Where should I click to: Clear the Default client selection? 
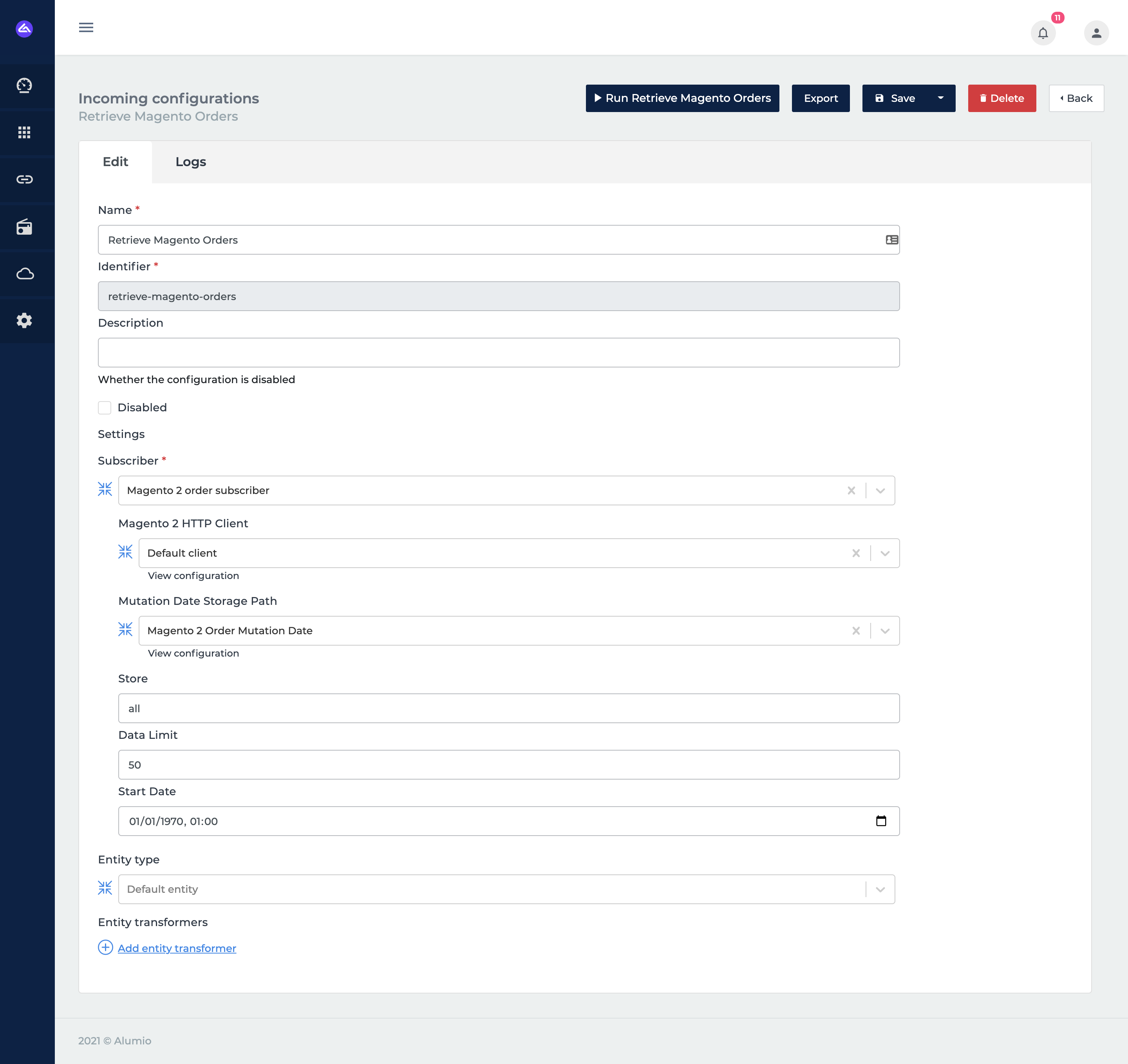point(856,553)
